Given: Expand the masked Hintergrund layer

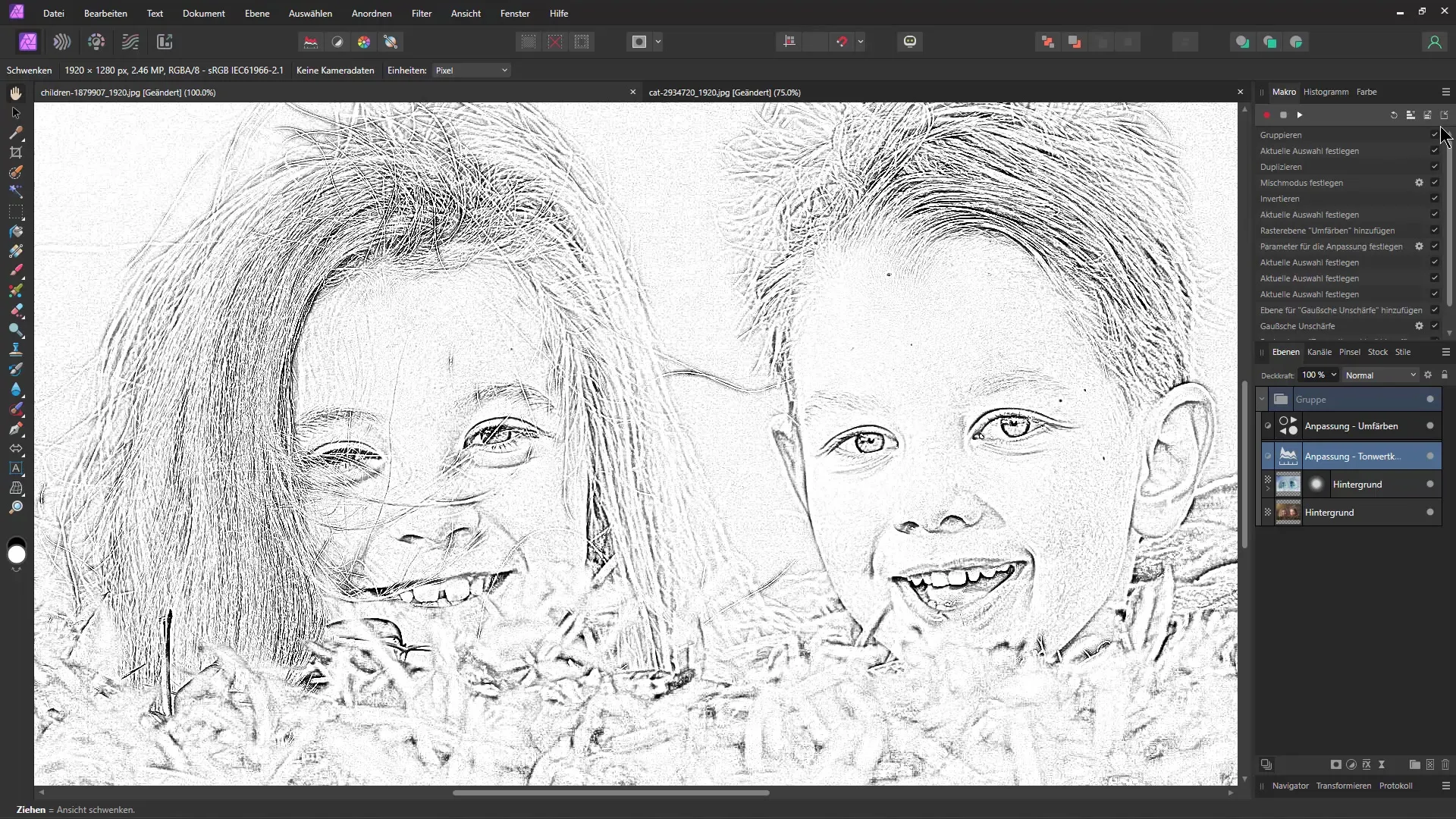Looking at the screenshot, I should [x=1268, y=488].
